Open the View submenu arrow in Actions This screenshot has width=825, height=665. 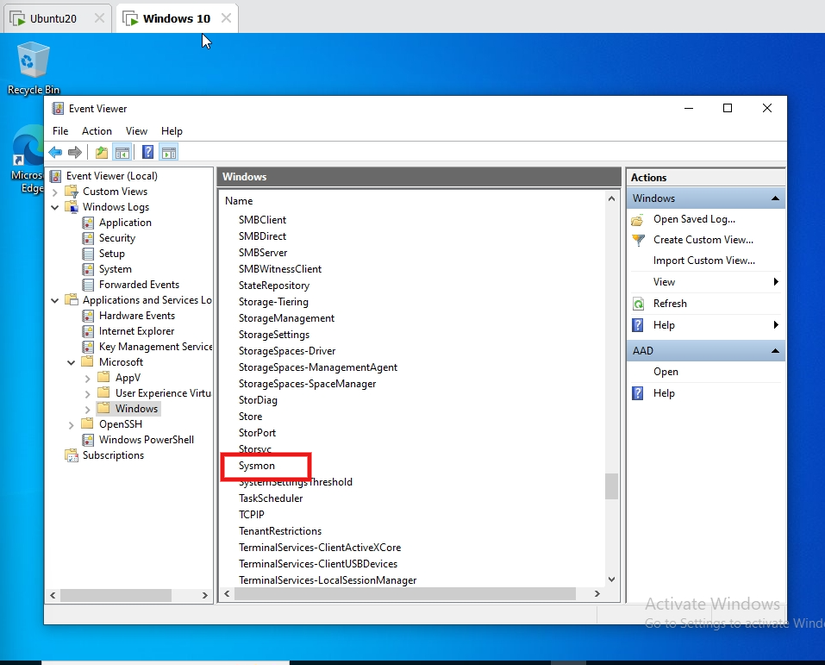[776, 282]
